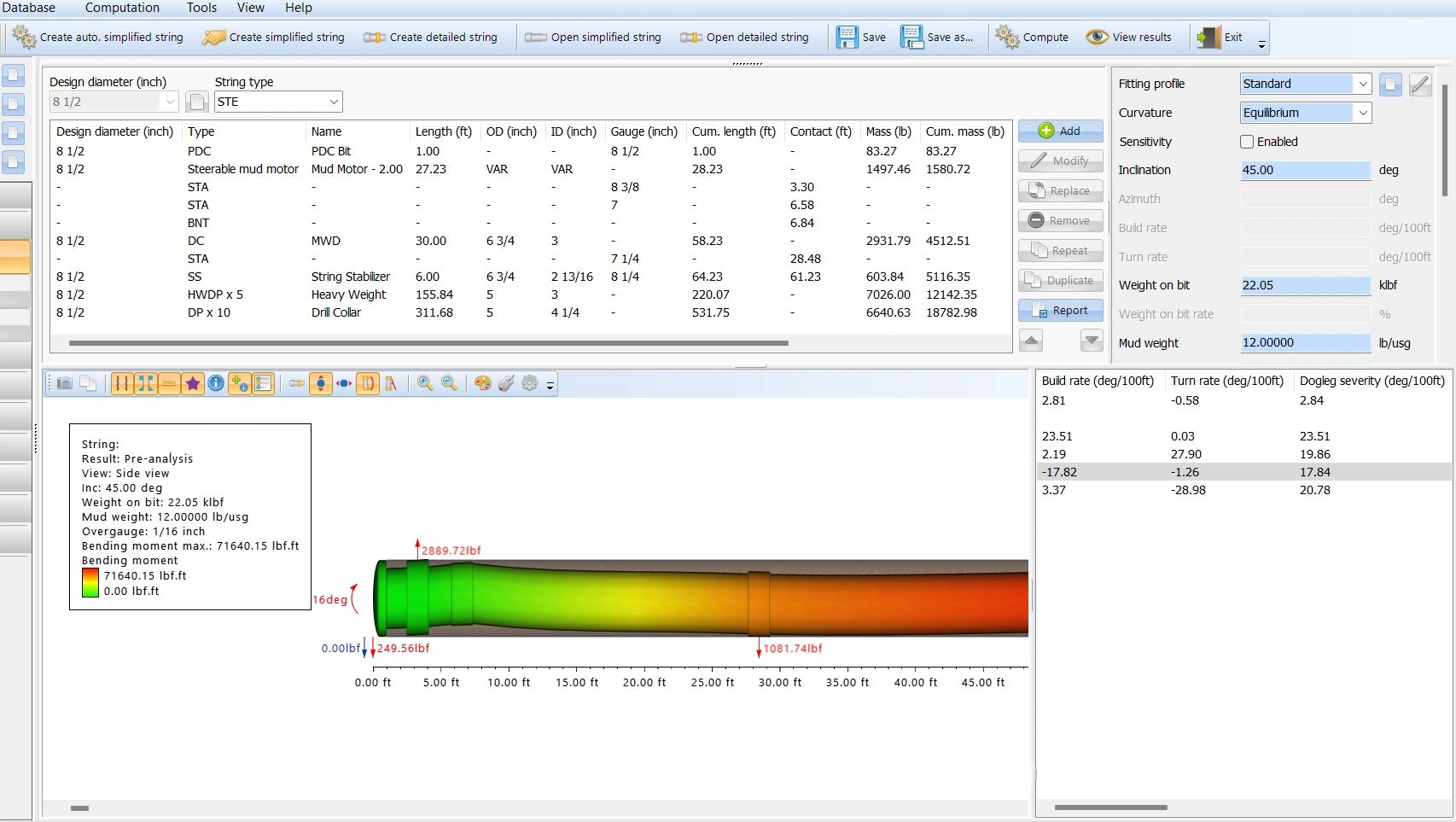Save the string with Save icon
This screenshot has width=1456, height=822.
click(x=860, y=37)
